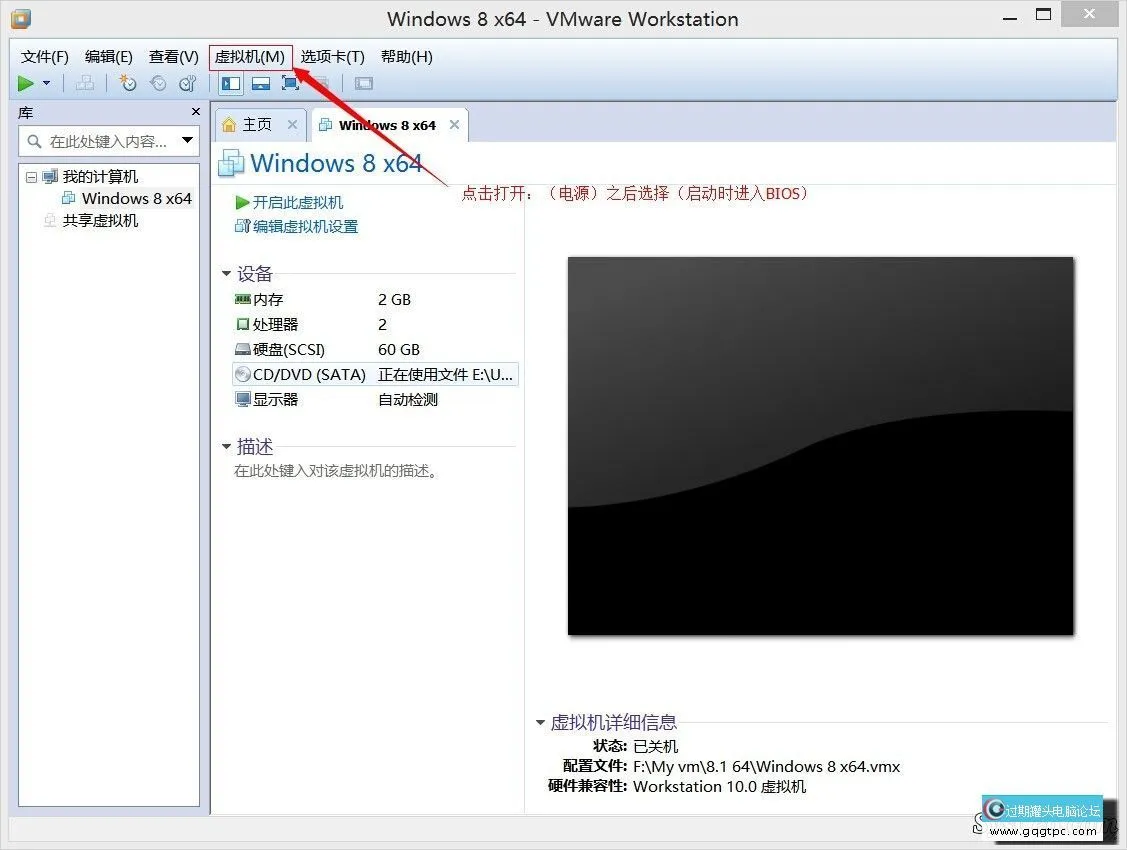Enter full screen mode icon
Screen dimensions: 1127x850
pos(290,84)
